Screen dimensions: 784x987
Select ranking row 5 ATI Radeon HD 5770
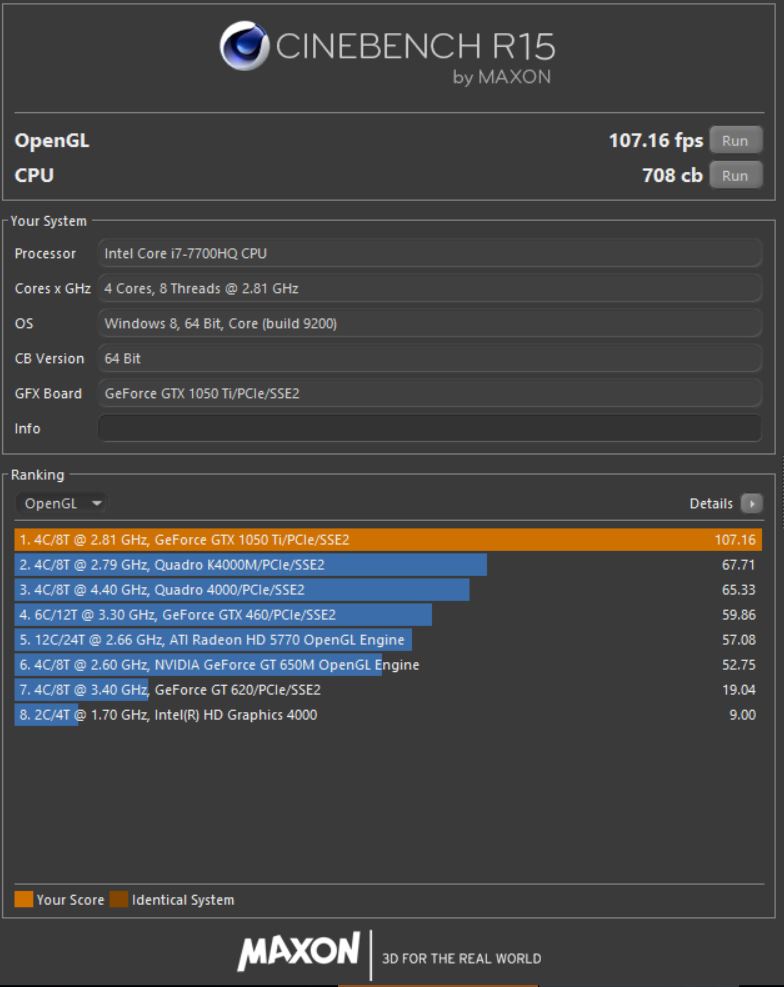pyautogui.click(x=388, y=640)
